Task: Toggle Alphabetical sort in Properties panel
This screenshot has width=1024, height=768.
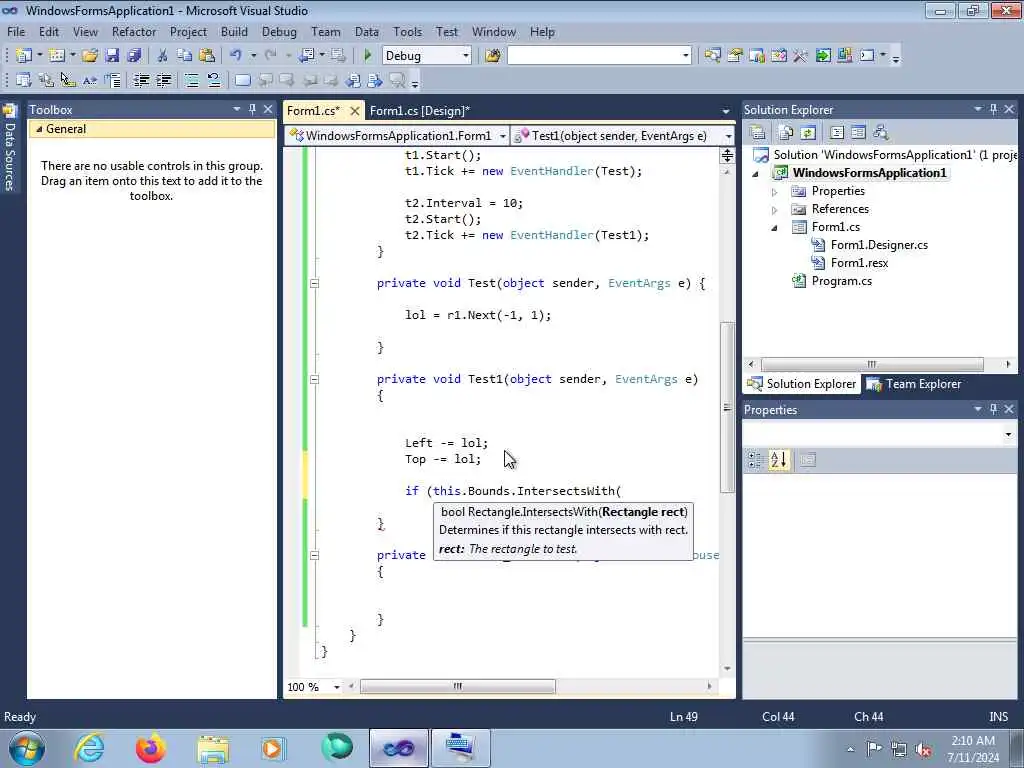Action: click(778, 460)
